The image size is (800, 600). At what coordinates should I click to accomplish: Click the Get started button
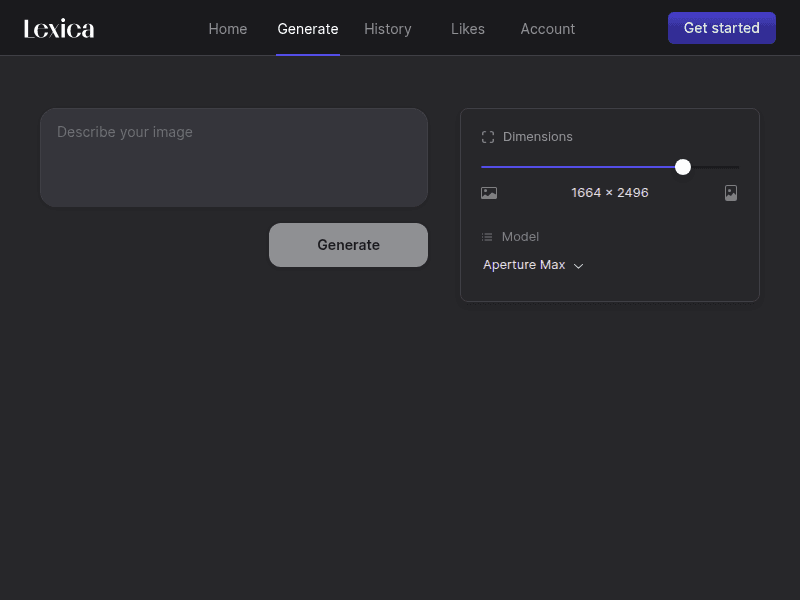pyautogui.click(x=721, y=28)
